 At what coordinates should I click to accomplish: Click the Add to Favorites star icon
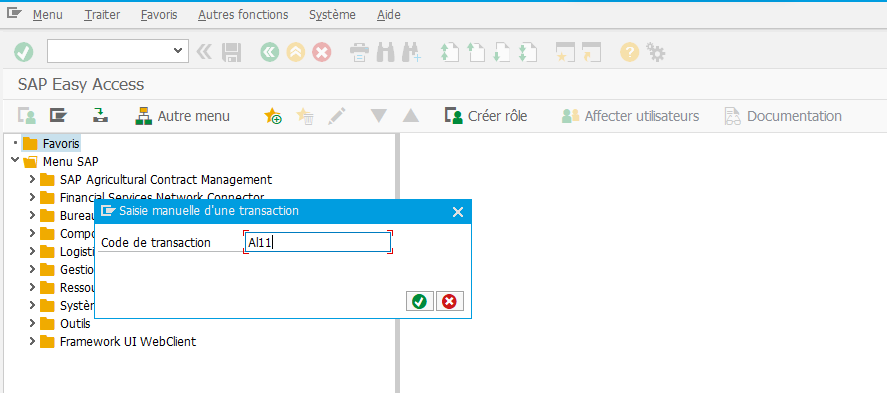tap(273, 116)
